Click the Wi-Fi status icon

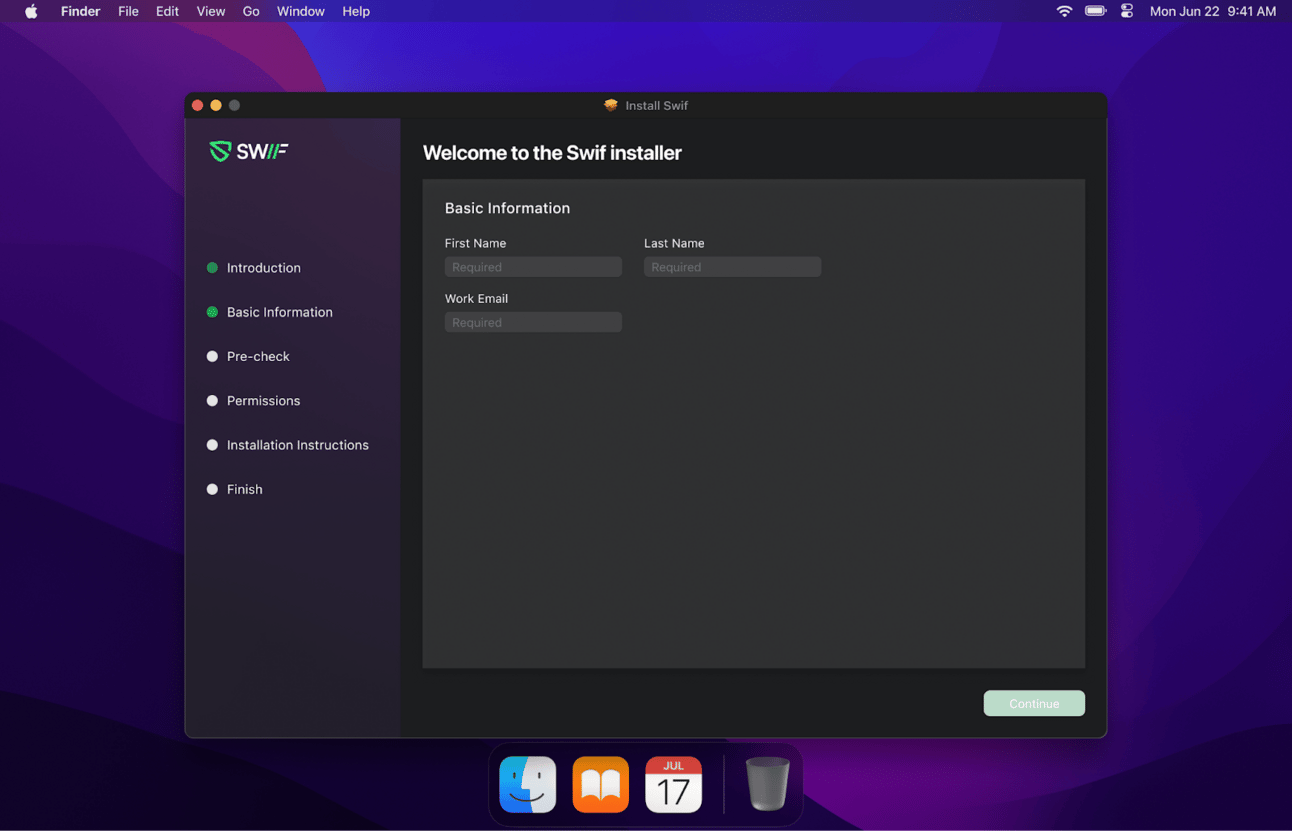[x=1064, y=11]
